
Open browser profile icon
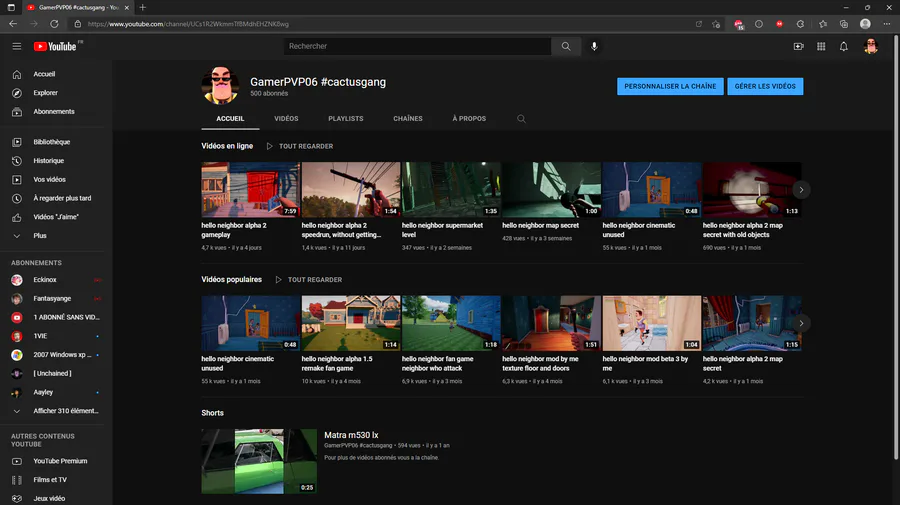coord(865,24)
